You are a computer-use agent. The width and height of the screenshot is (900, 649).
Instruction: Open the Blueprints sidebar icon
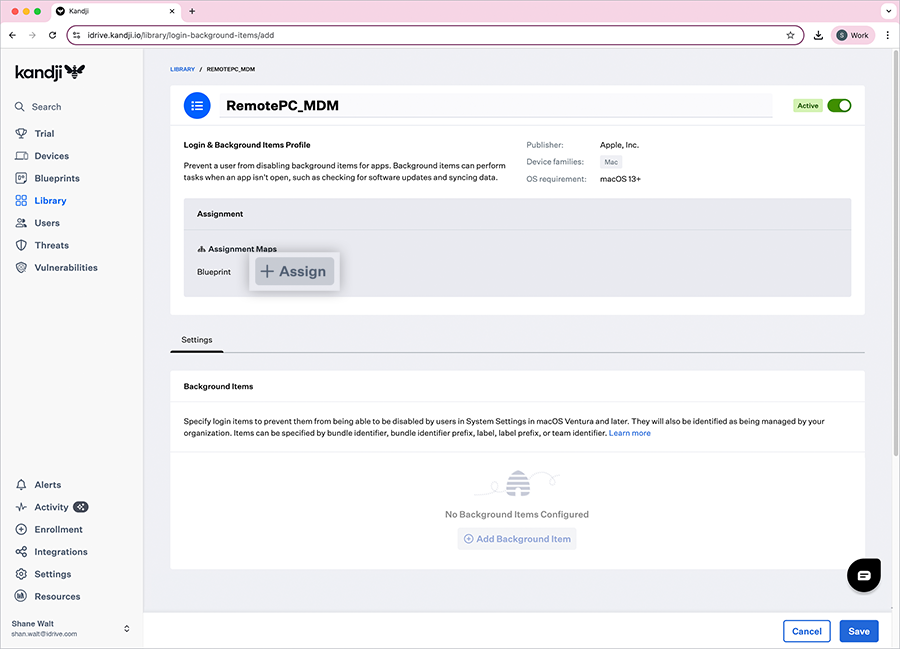(x=21, y=178)
